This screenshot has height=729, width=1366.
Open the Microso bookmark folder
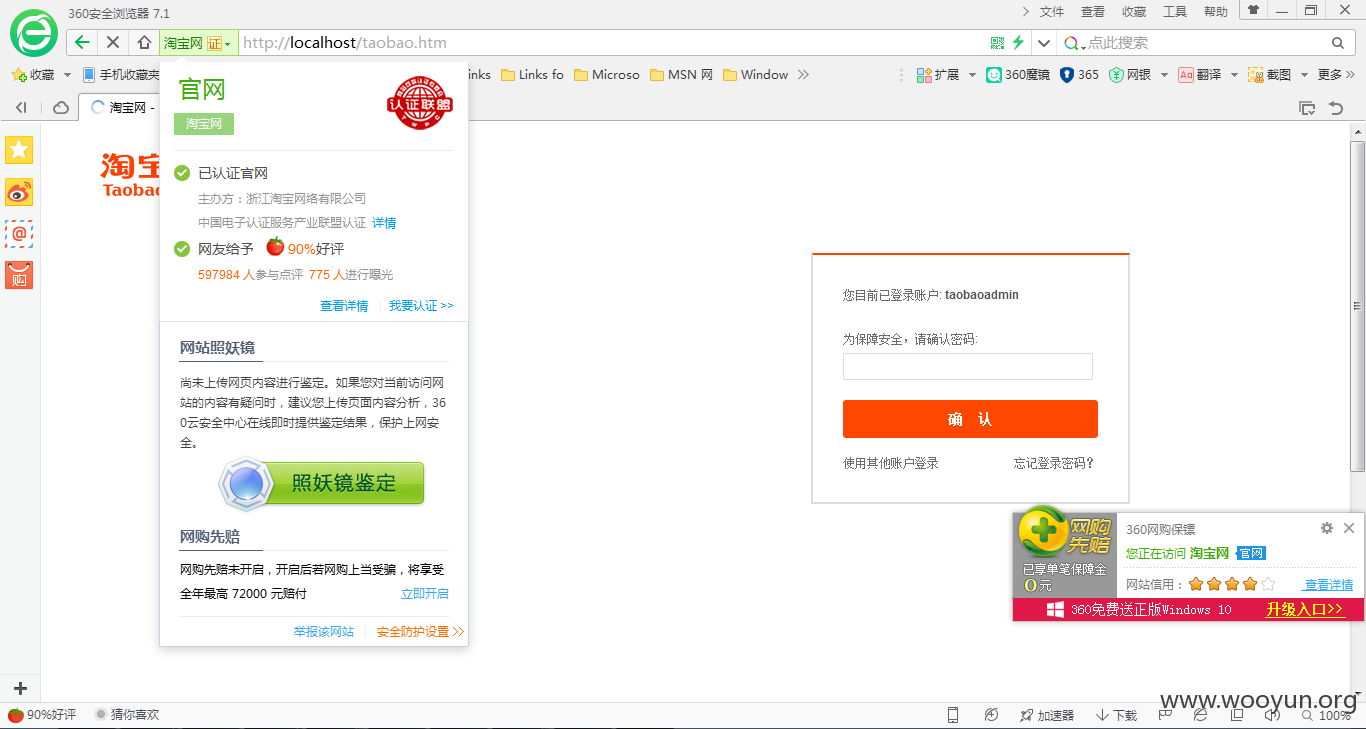(x=606, y=75)
